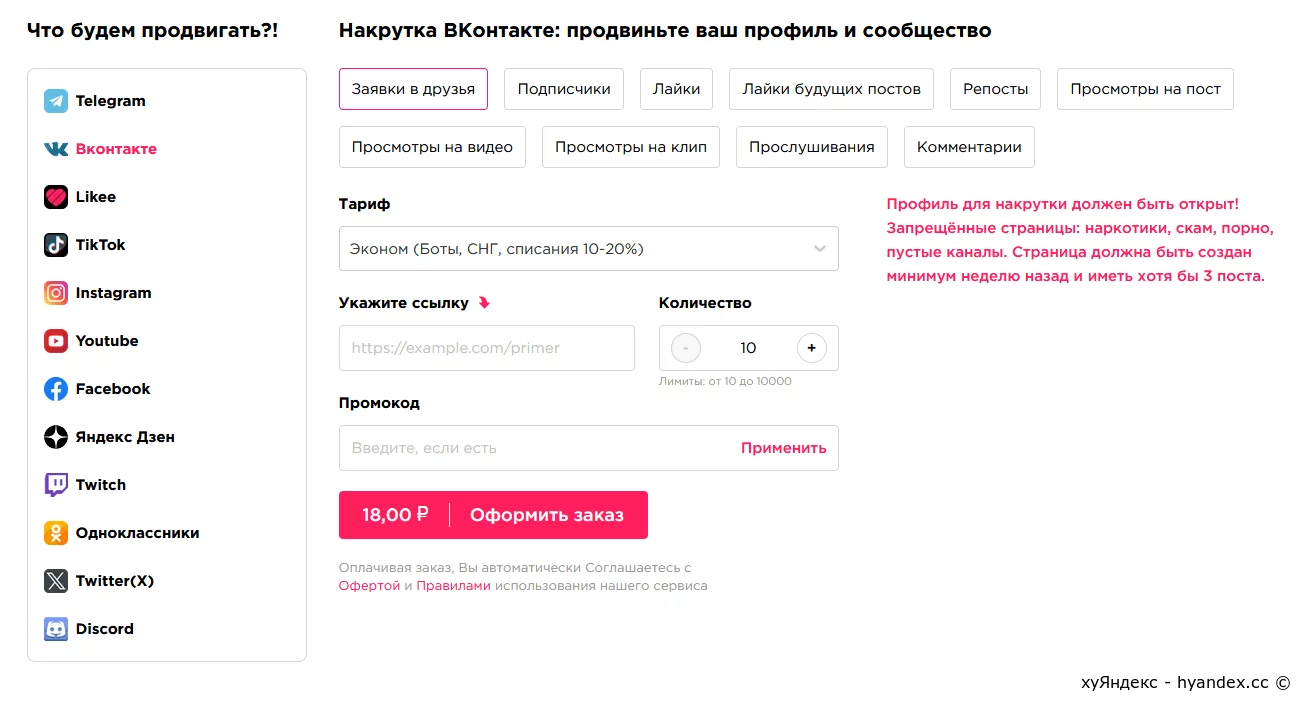Image resolution: width=1301 pixels, height=701 pixels.
Task: Click the Likee heart icon
Action: click(56, 197)
